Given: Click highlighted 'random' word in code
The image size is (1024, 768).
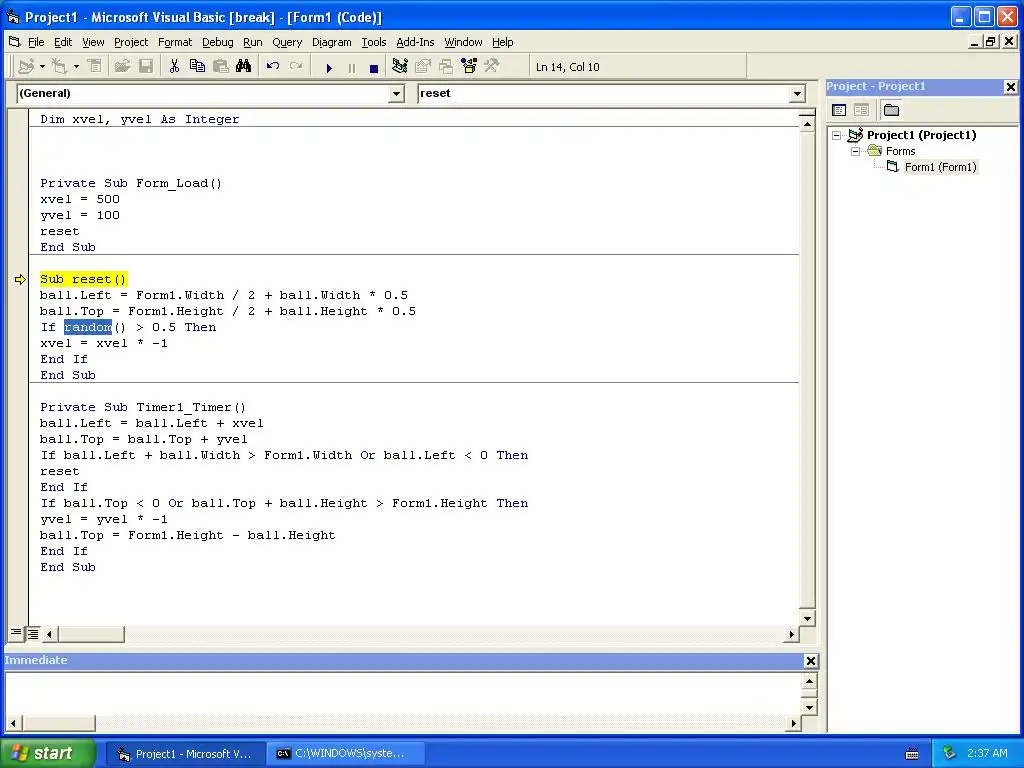Looking at the screenshot, I should coord(88,327).
